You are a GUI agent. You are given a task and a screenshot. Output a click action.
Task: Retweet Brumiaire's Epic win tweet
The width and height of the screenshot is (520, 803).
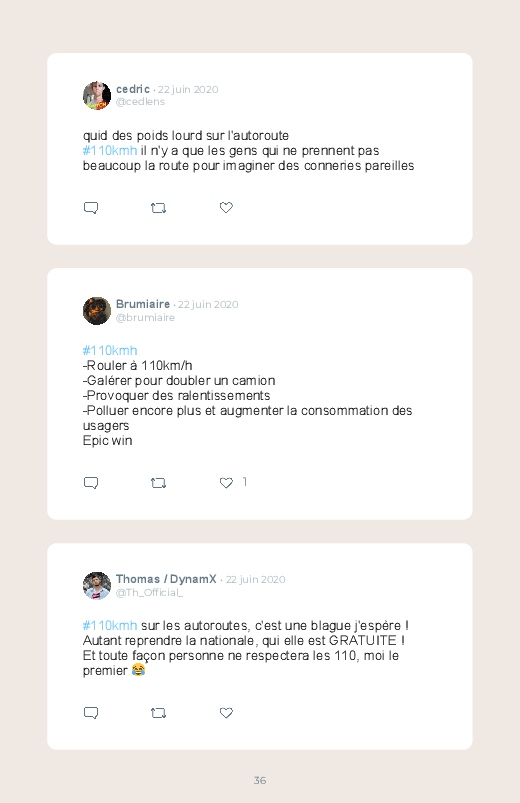(x=158, y=483)
